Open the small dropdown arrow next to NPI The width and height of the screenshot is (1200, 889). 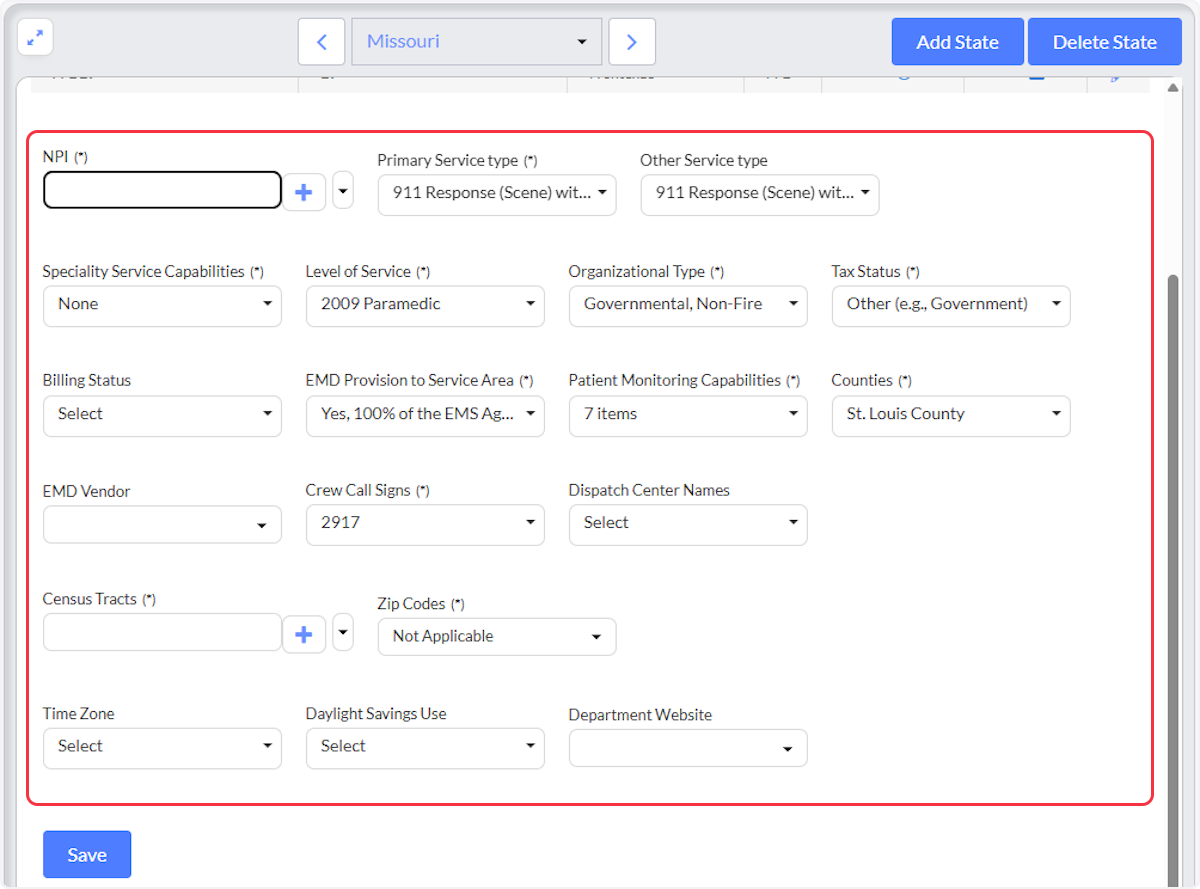[x=343, y=190]
